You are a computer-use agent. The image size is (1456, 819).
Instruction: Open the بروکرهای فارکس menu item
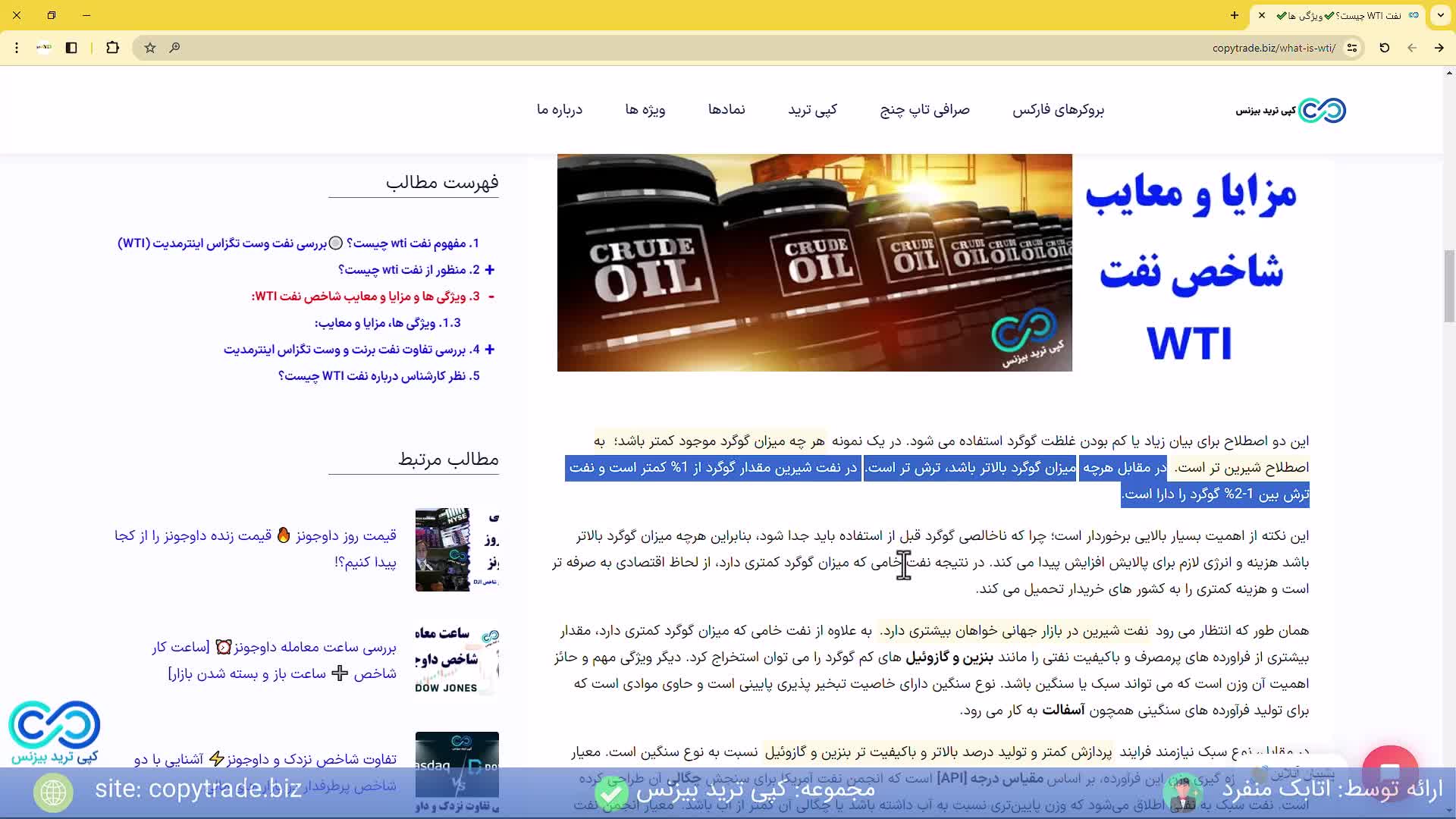[x=1058, y=110]
